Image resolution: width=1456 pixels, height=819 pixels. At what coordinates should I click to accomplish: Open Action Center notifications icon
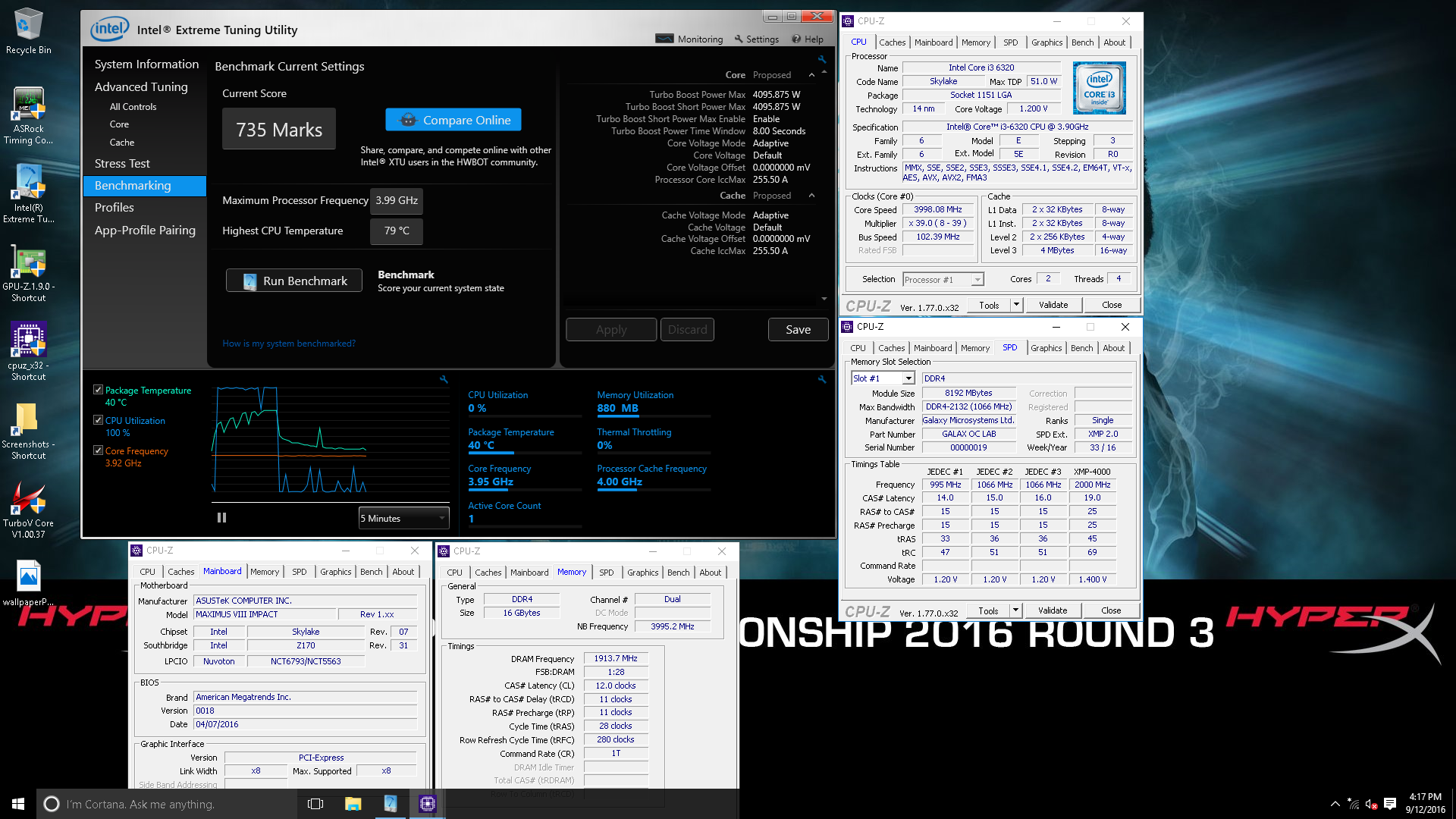[1390, 804]
